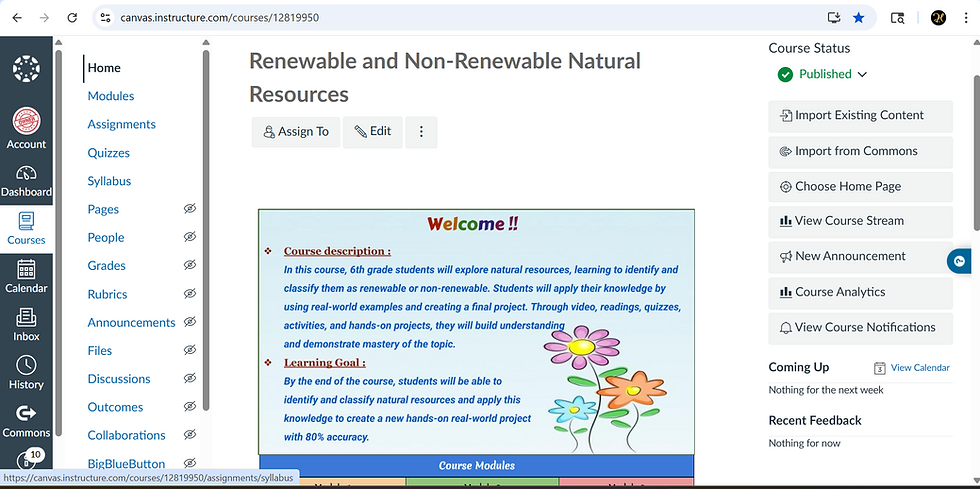Click Import Existing Content
980x489 pixels.
[860, 116]
